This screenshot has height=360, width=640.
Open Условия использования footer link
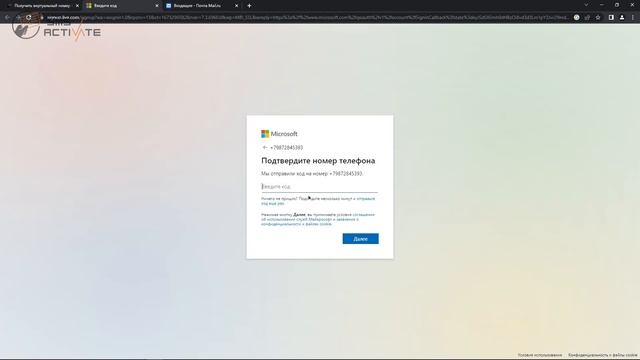[x=540, y=356]
